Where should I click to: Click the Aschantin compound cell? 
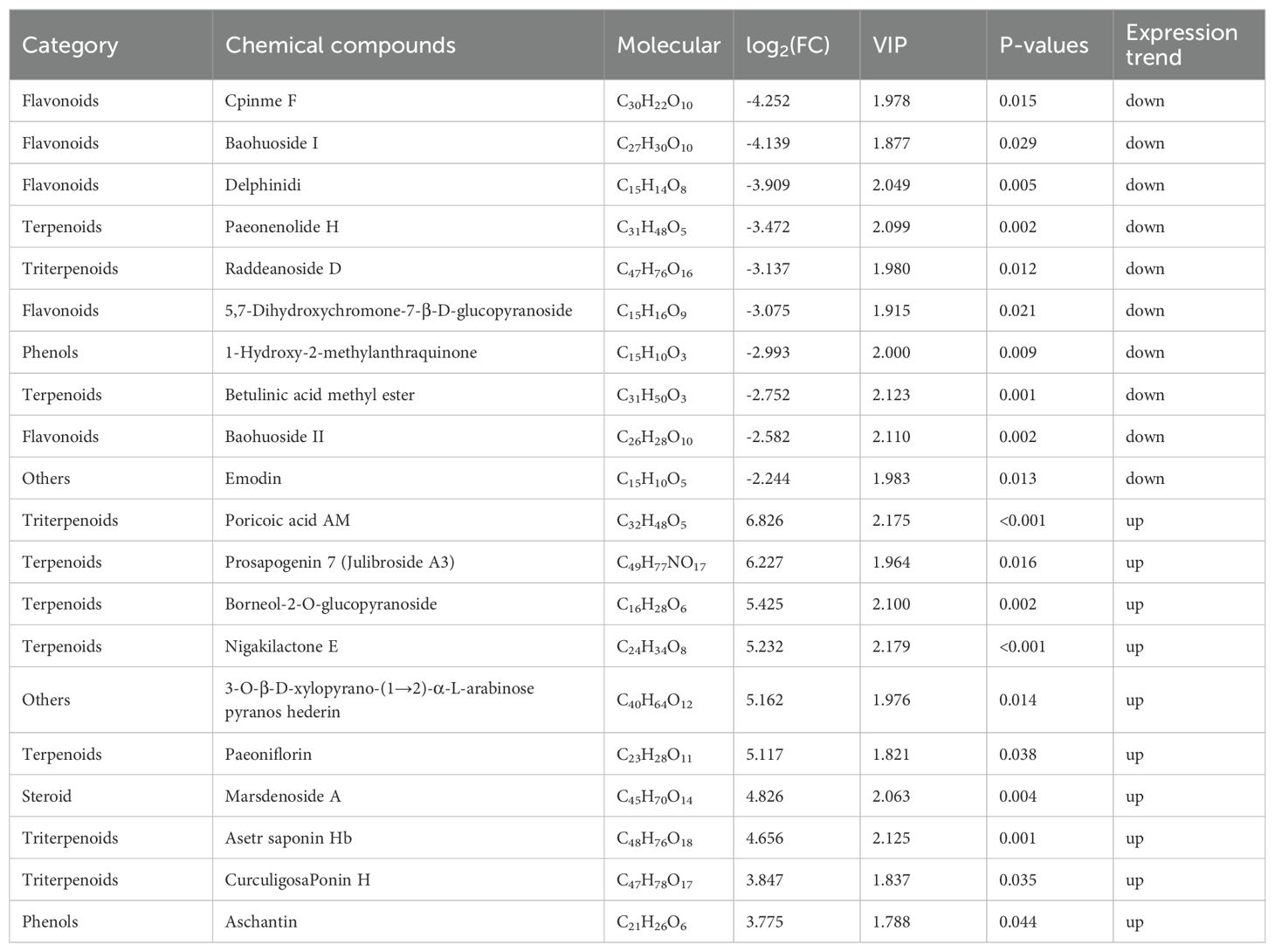click(x=261, y=922)
